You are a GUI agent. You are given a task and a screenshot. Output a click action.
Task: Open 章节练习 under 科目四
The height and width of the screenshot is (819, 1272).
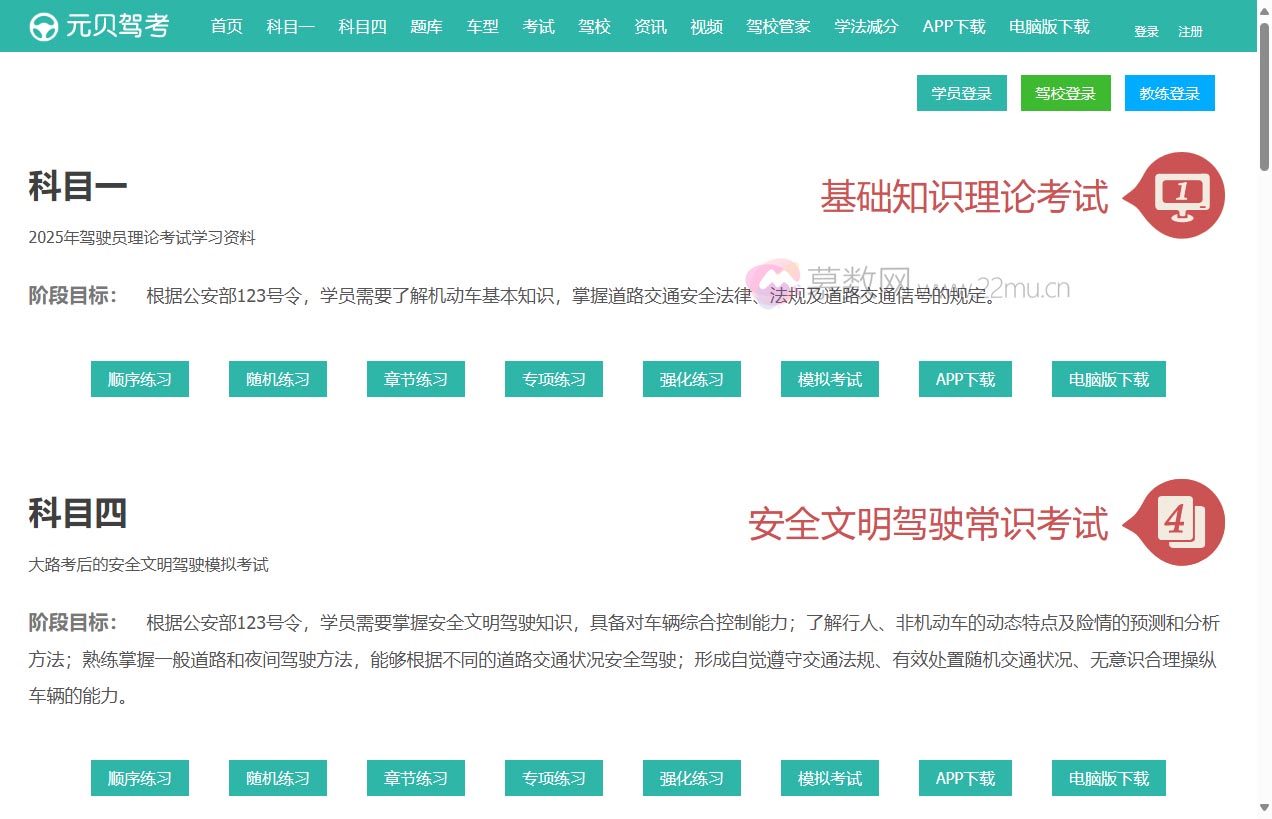pos(416,778)
